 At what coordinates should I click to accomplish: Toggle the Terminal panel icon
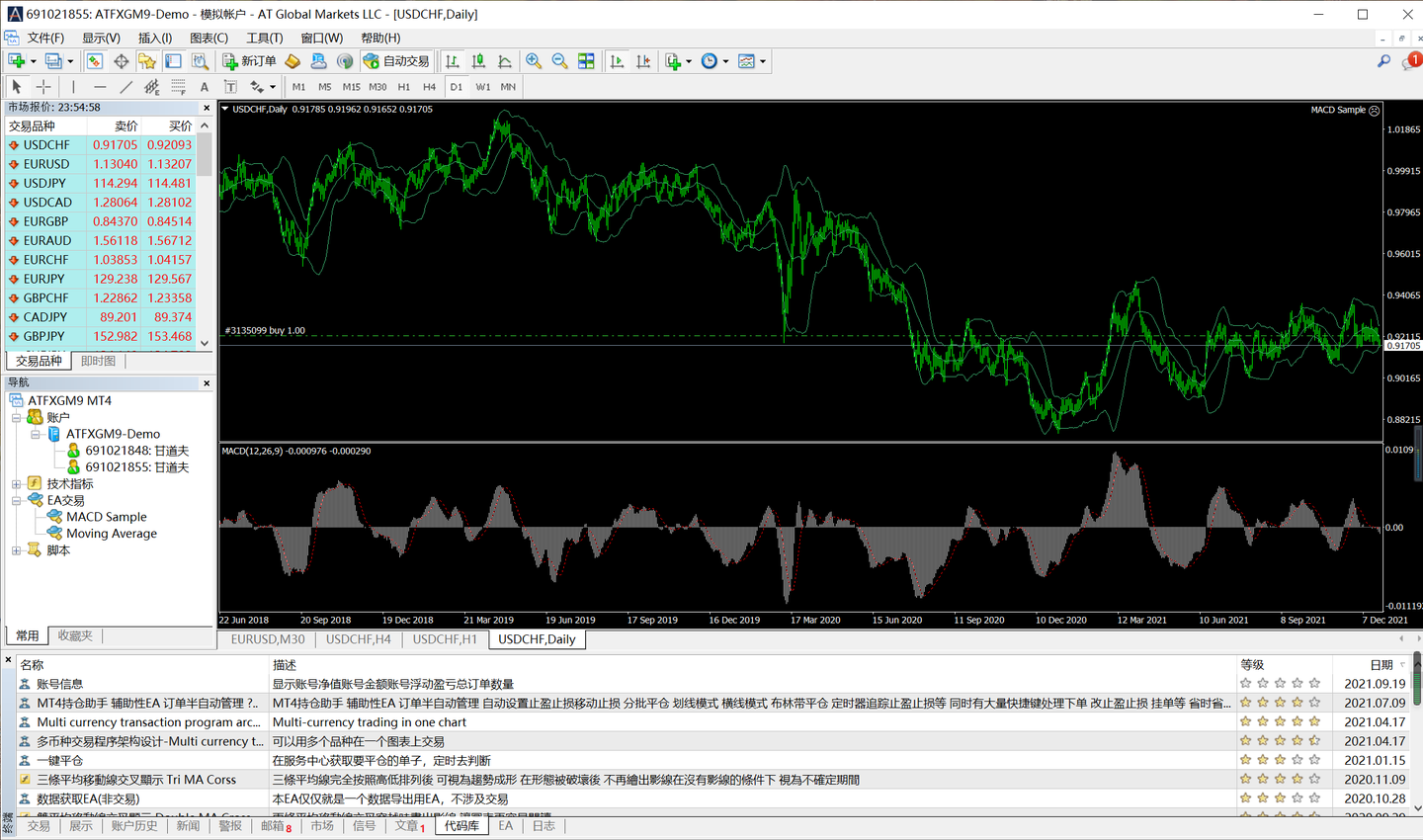[174, 61]
